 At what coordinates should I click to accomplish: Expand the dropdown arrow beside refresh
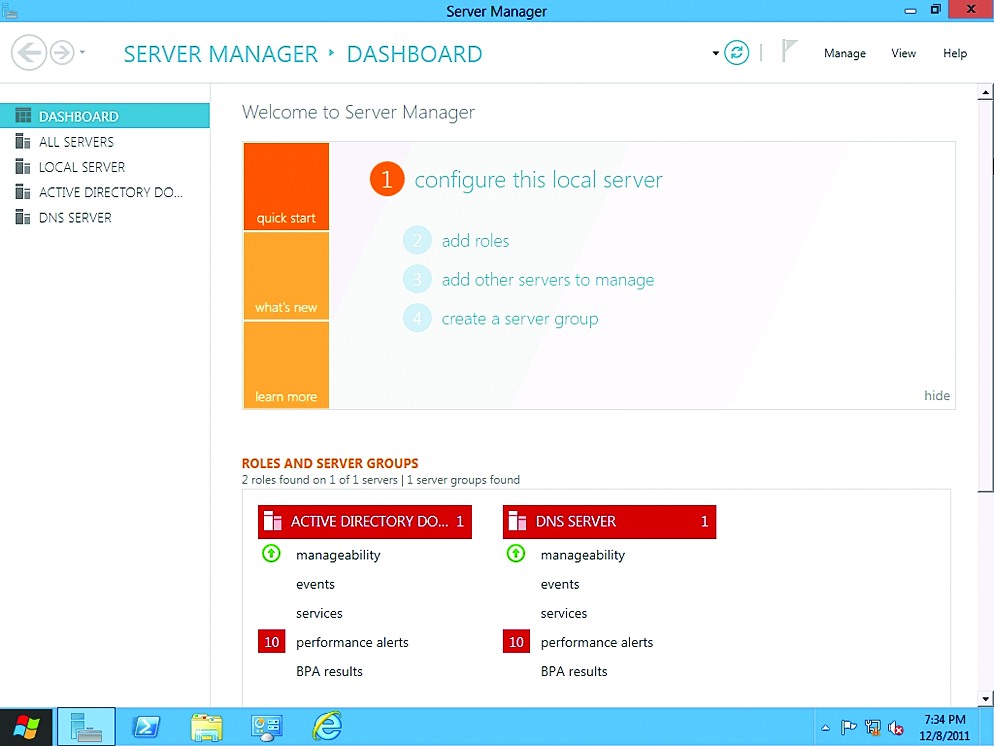716,54
